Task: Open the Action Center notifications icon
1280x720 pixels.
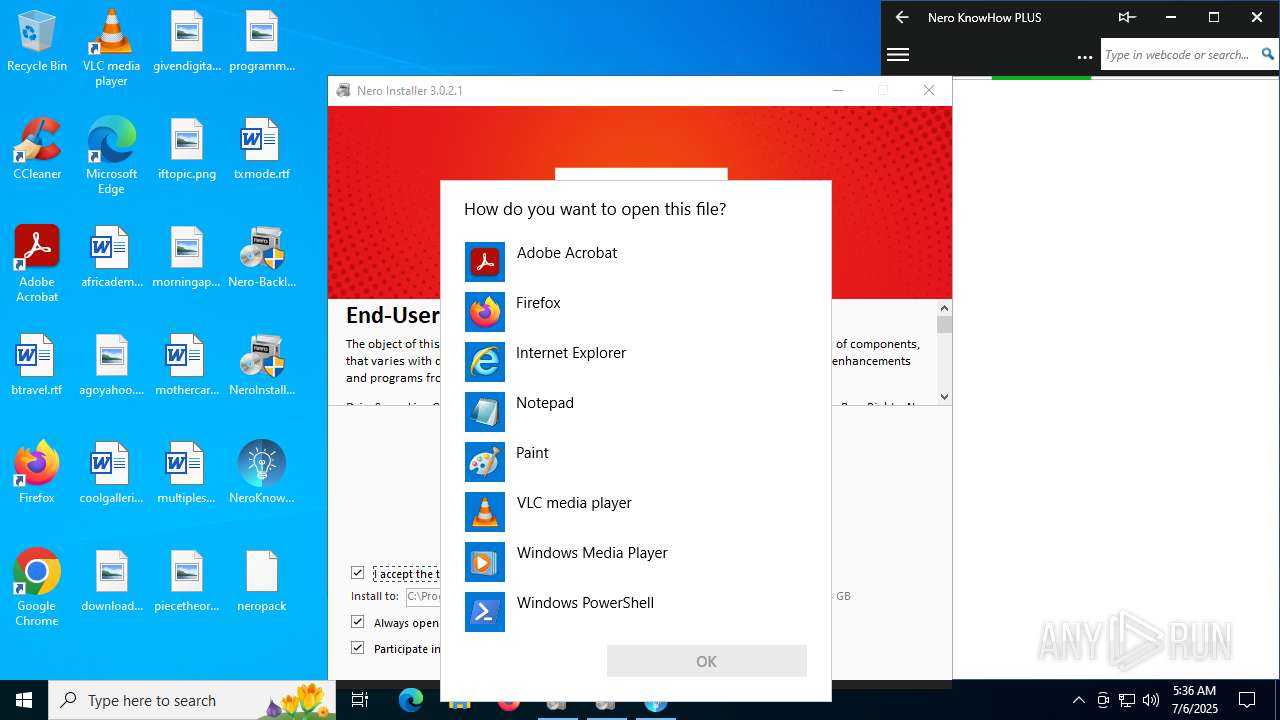Action: pos(1247,700)
